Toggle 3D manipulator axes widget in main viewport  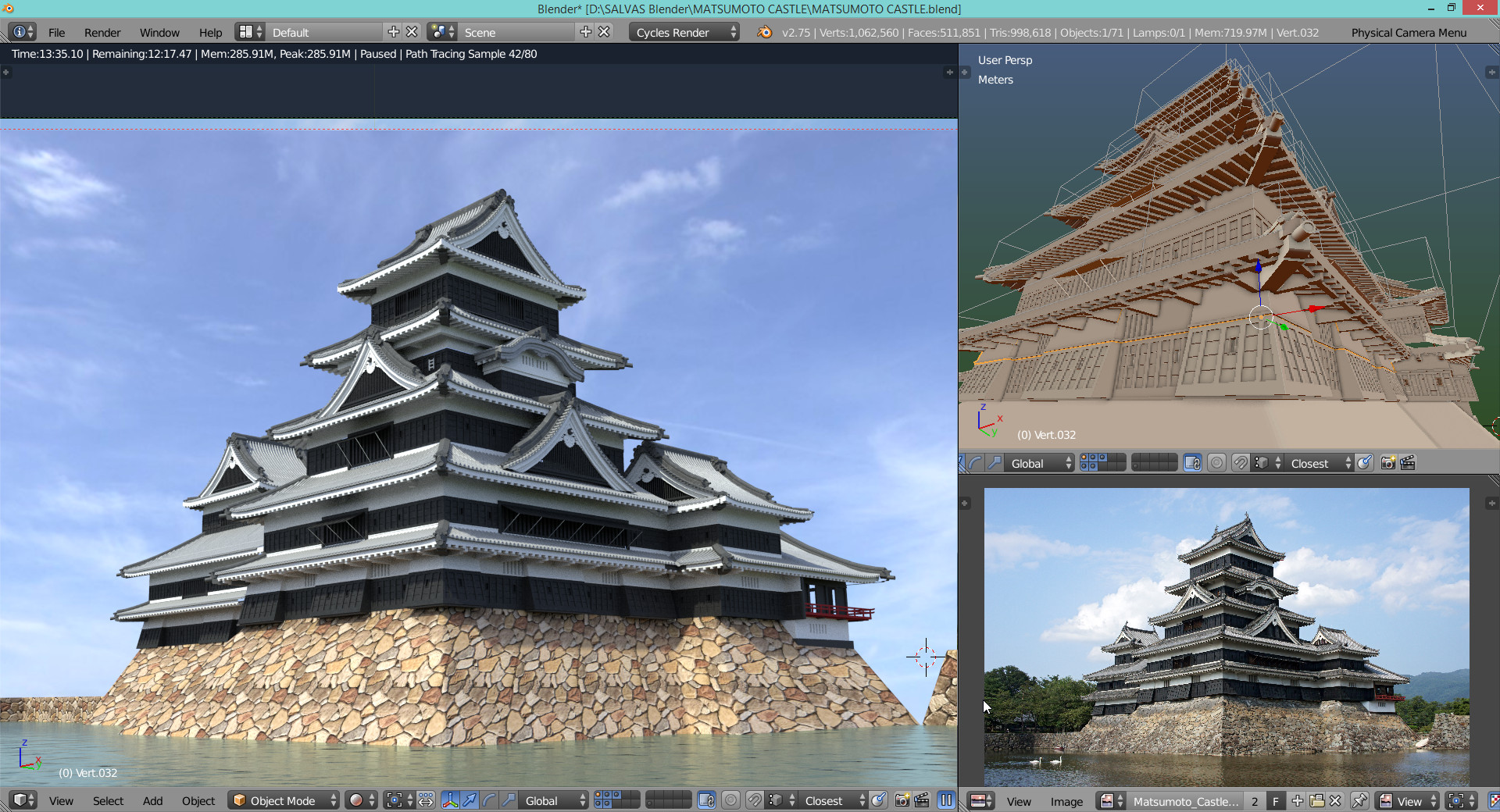point(450,800)
